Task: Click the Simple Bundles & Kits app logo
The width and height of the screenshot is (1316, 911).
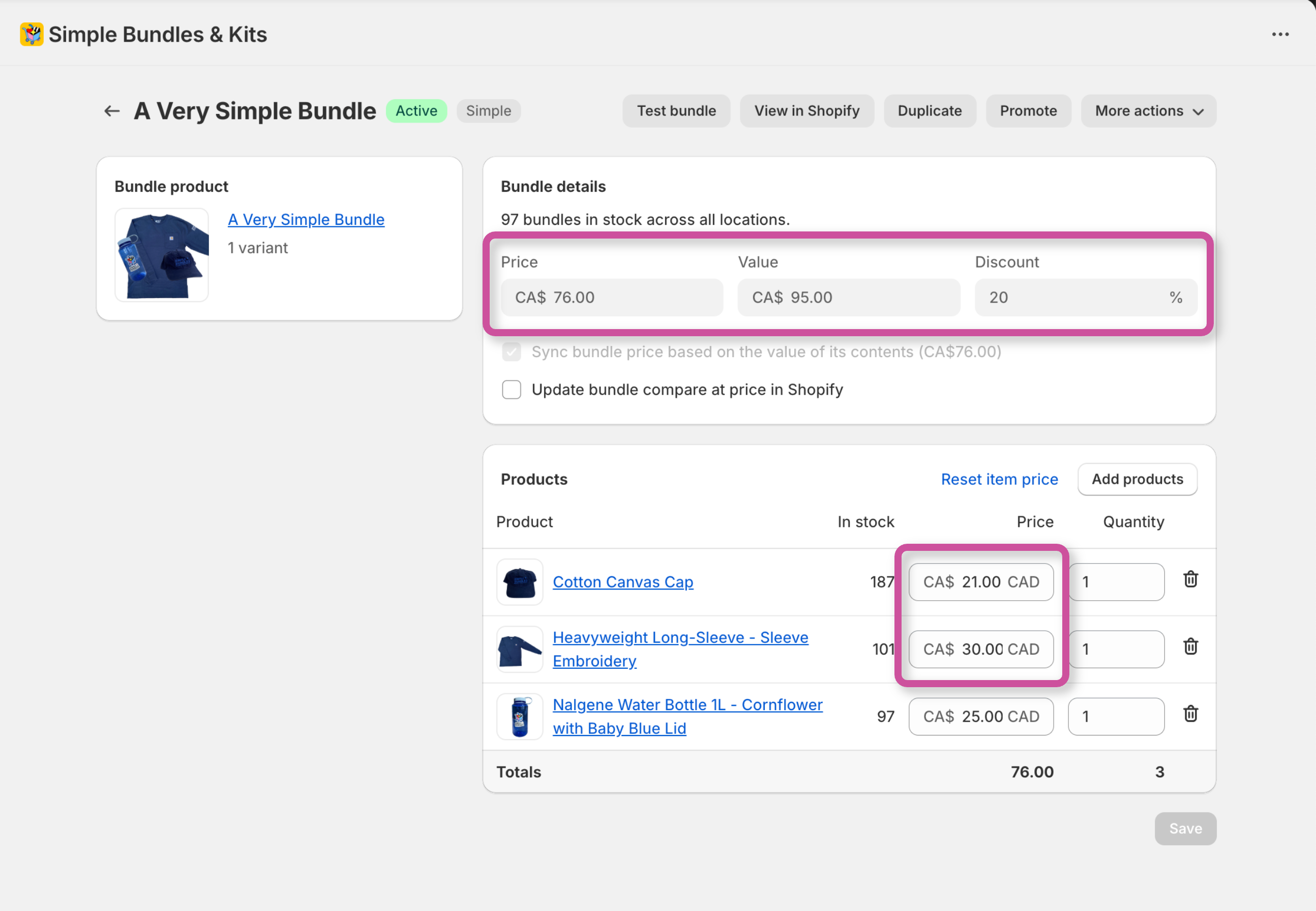Action: click(32, 34)
